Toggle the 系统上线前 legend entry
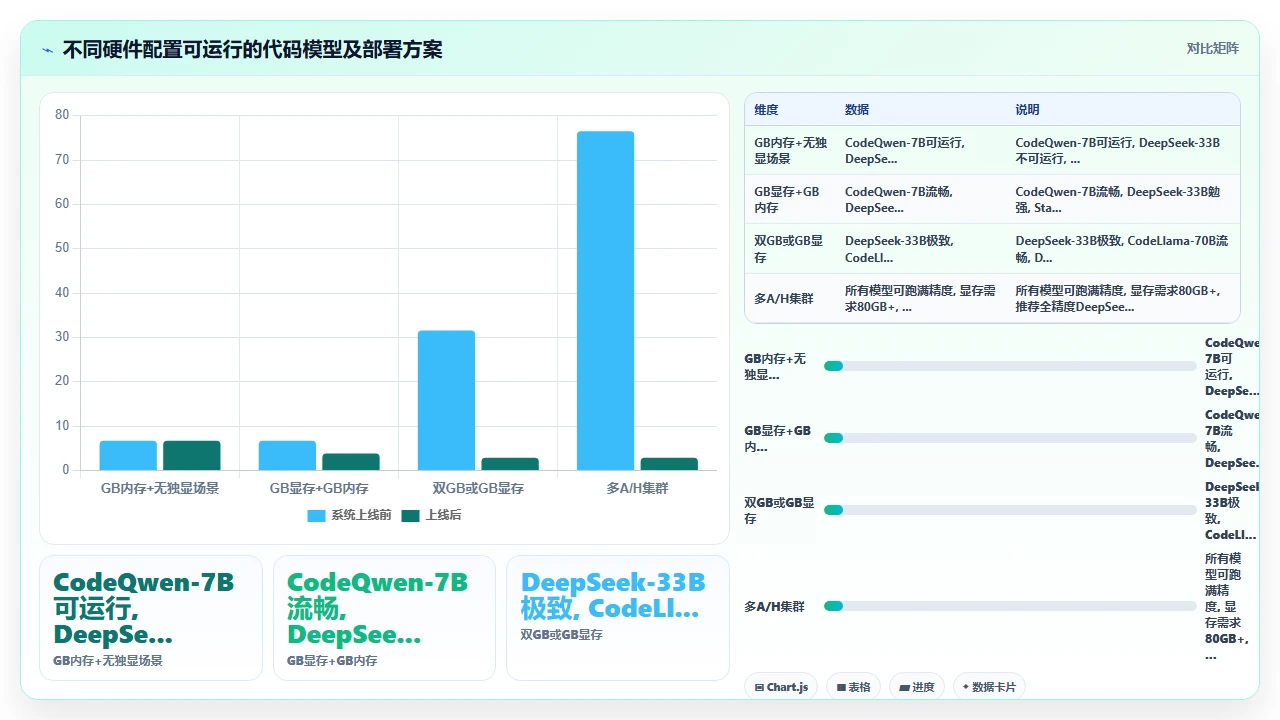This screenshot has height=720, width=1280. (349, 515)
